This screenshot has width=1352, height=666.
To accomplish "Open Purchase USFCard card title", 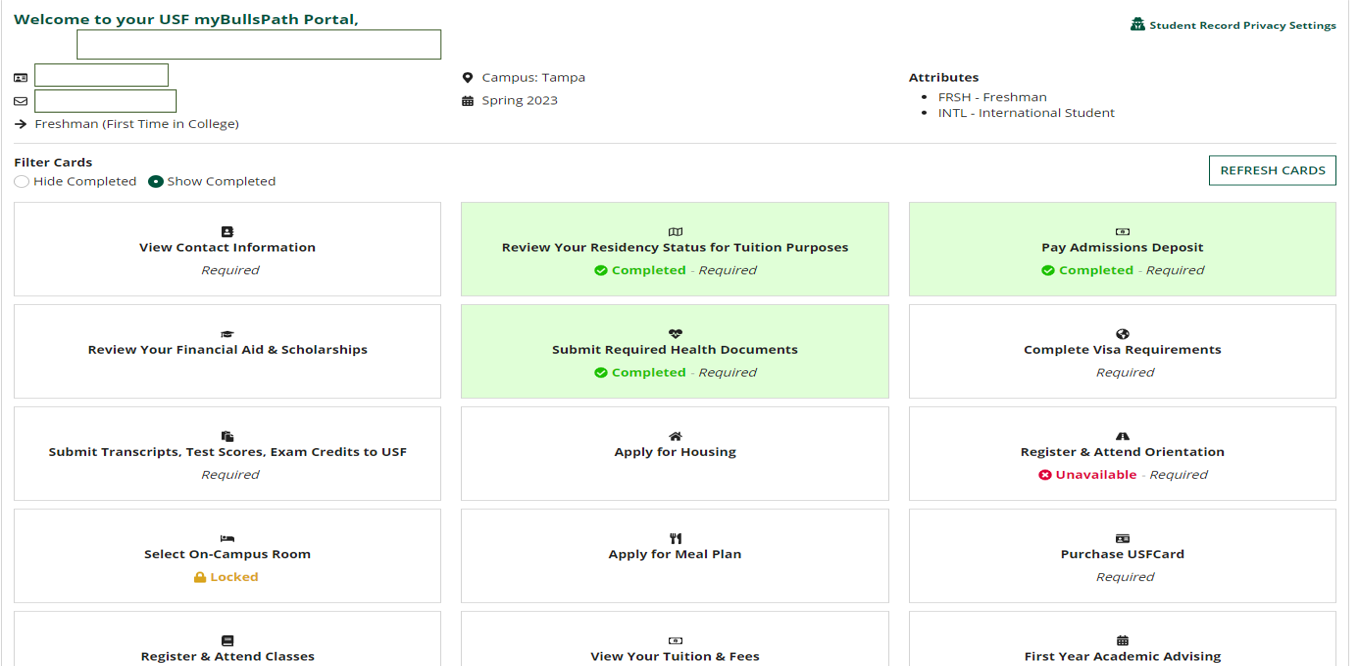I will (1122, 554).
